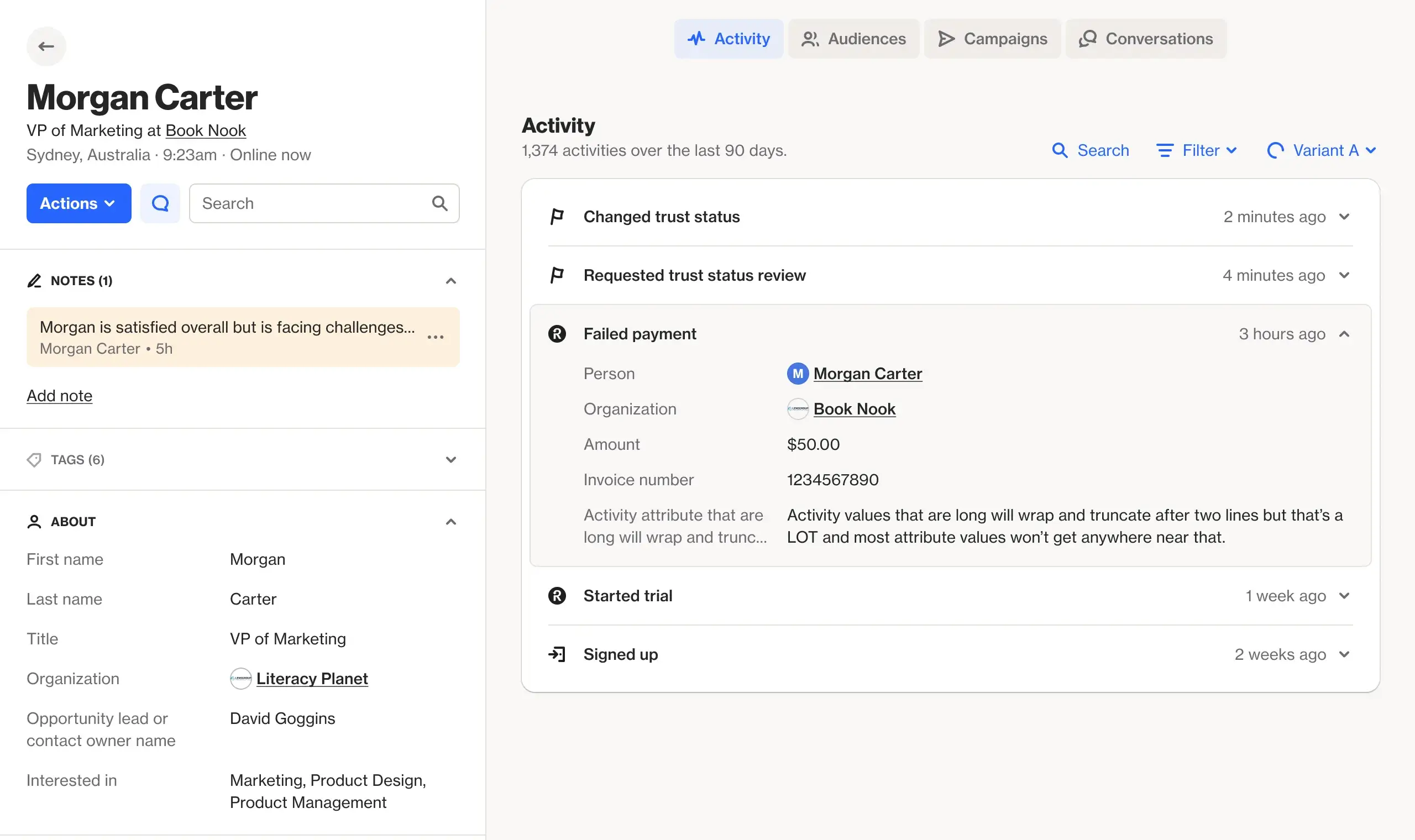Expand the Requested trust status review chevron
The height and width of the screenshot is (840, 1415).
(1344, 275)
